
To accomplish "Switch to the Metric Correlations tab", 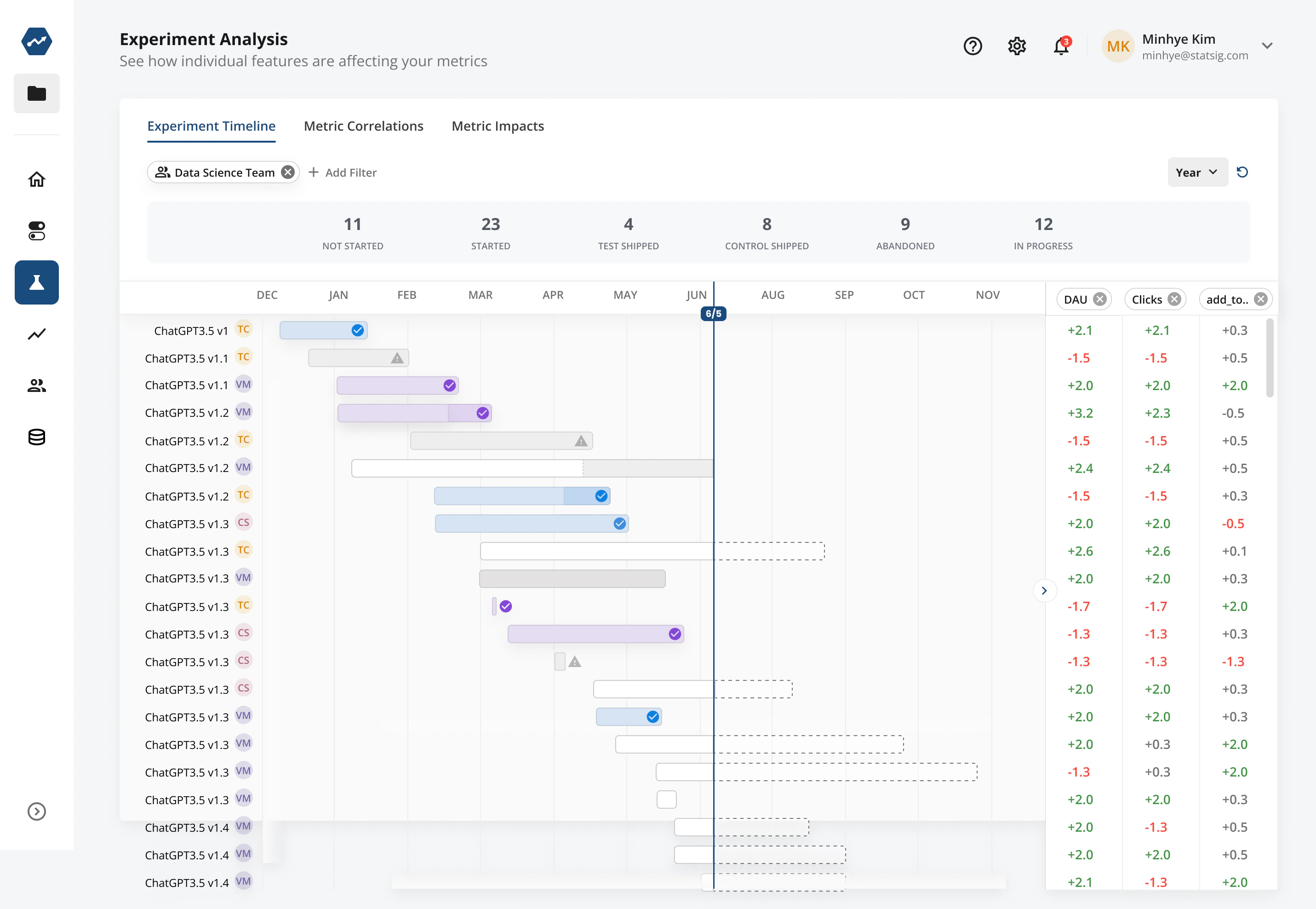I will [x=363, y=126].
